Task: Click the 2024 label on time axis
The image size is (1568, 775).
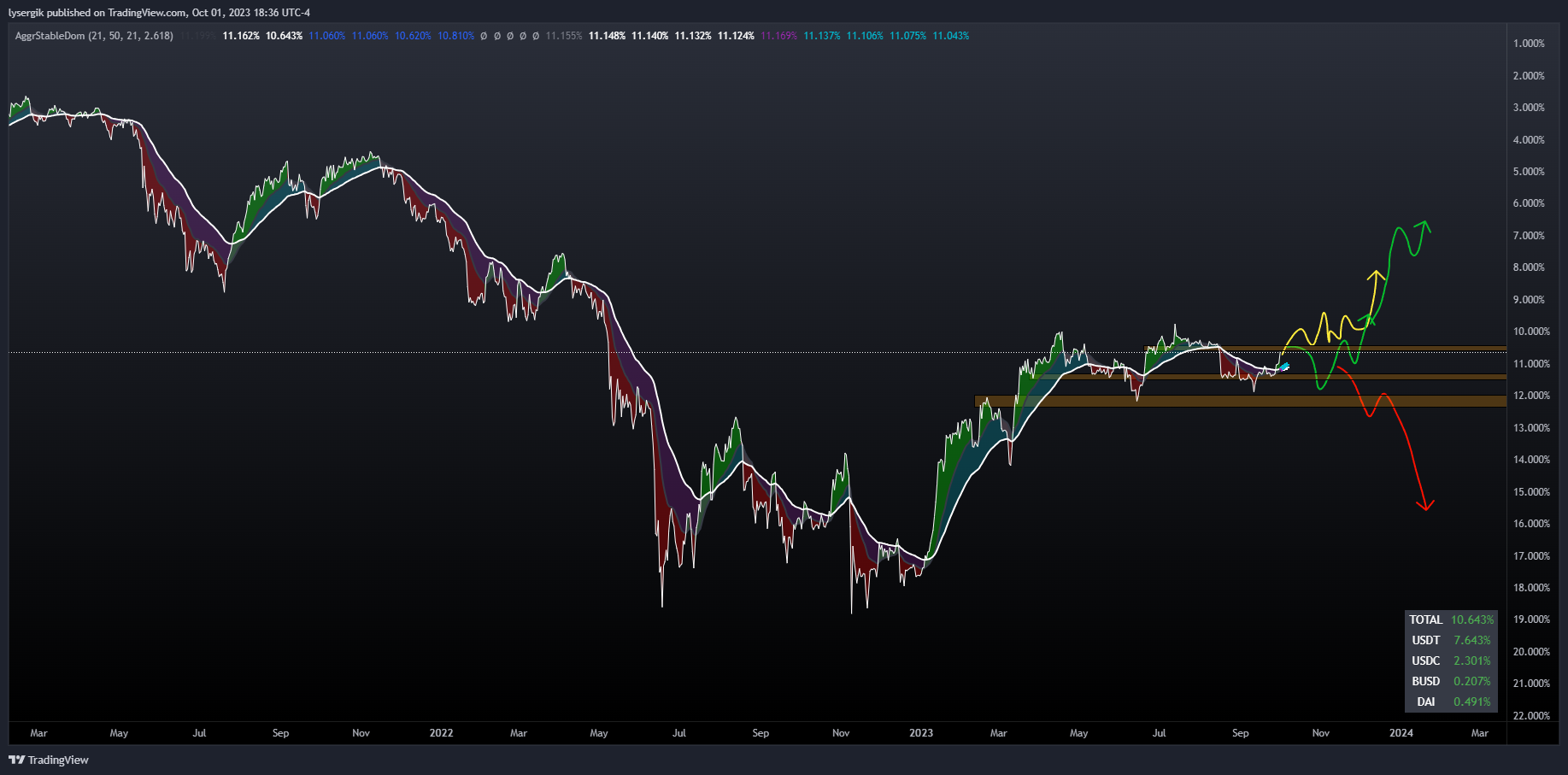Action: [1401, 733]
